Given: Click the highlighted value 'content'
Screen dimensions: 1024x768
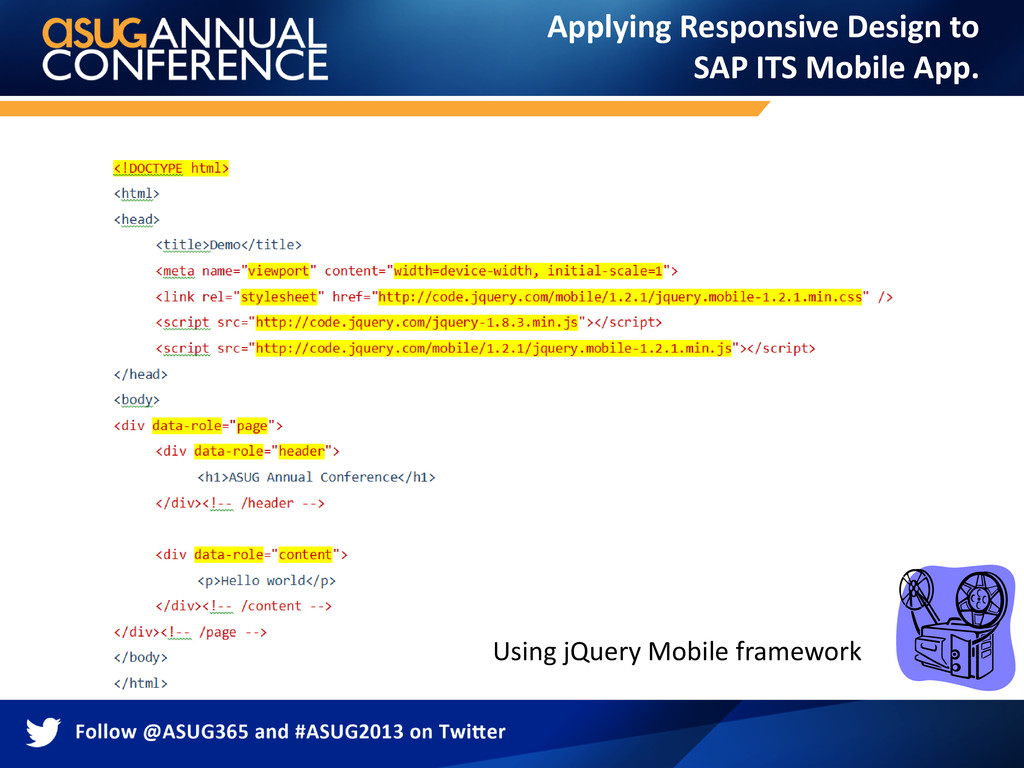Looking at the screenshot, I should (x=306, y=555).
